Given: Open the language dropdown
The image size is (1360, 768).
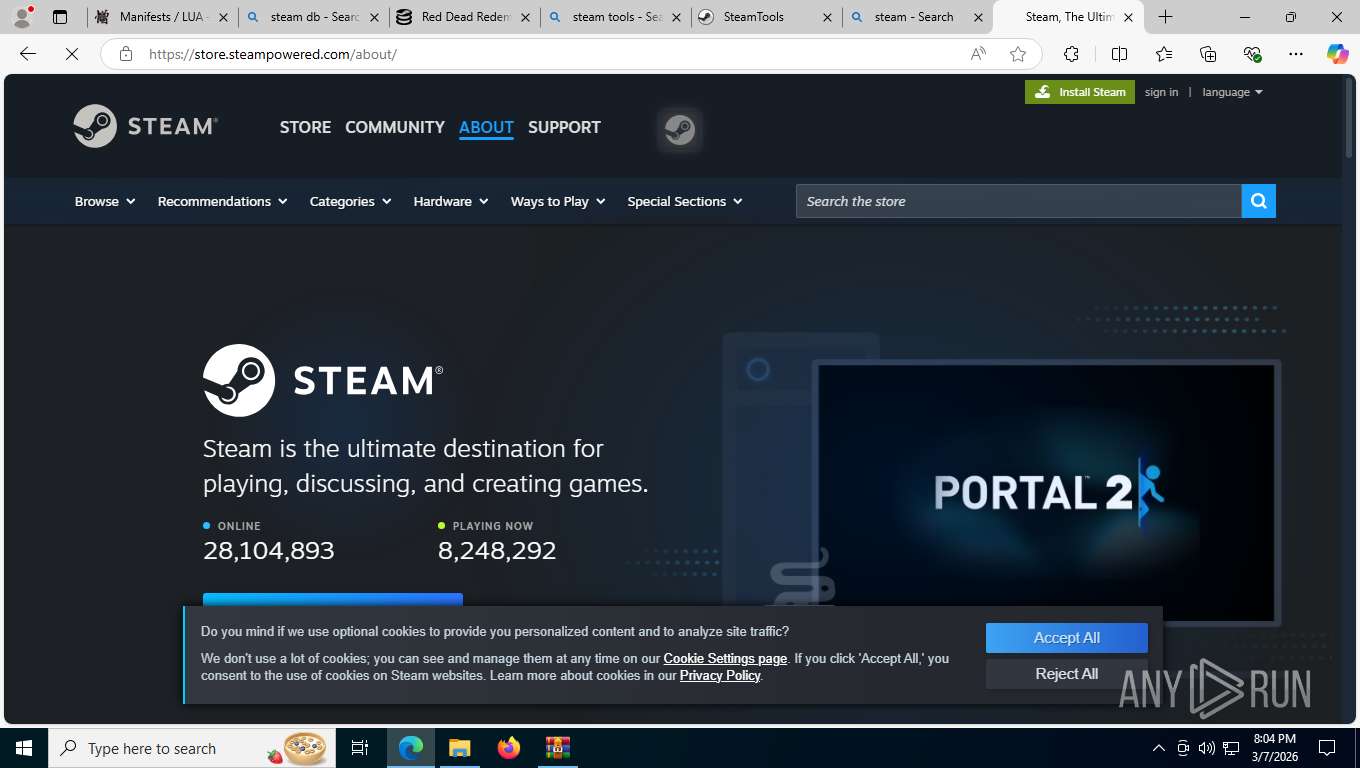Looking at the screenshot, I should click(1232, 92).
